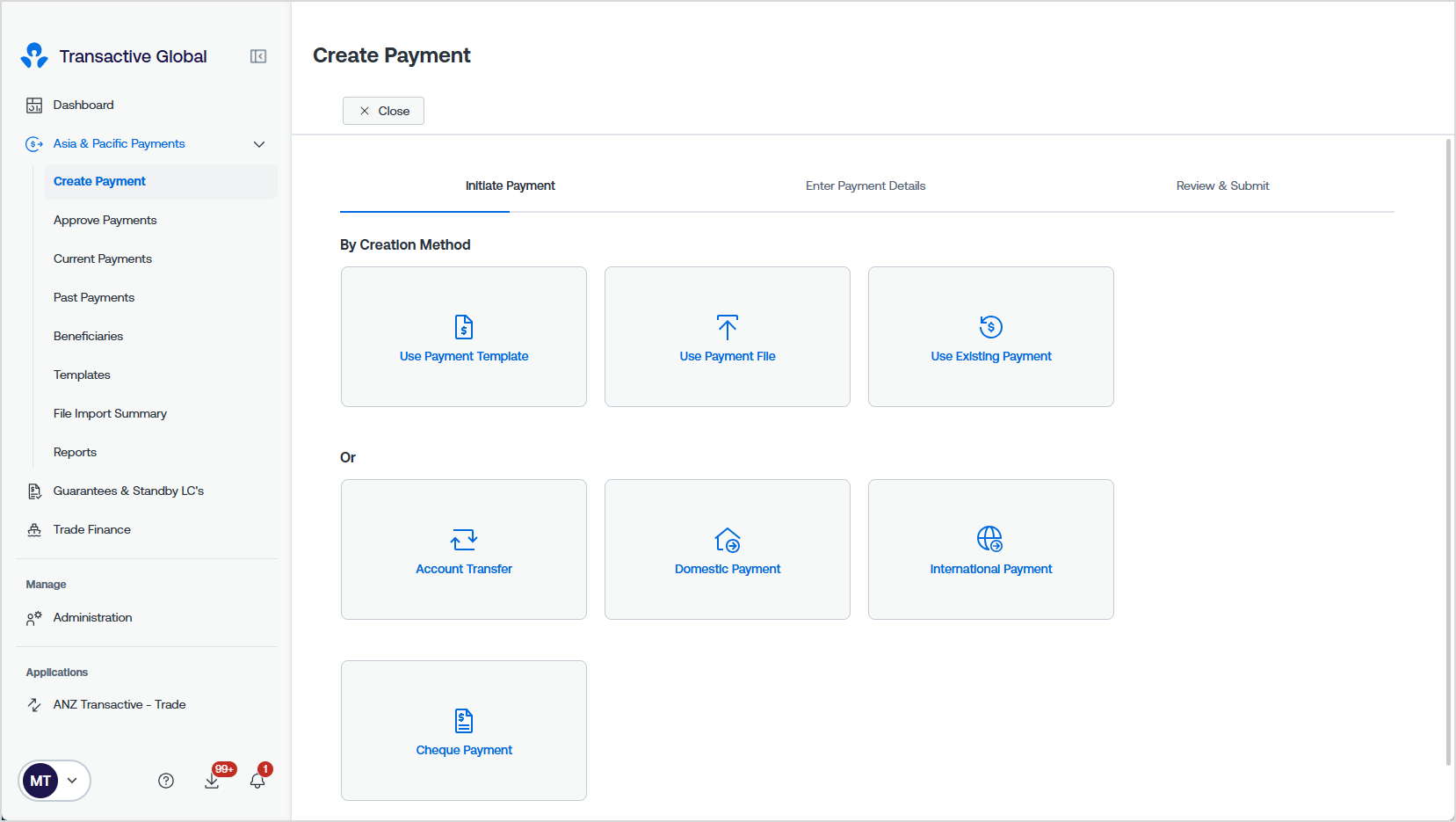1456x822 pixels.
Task: Expand the MT user profile dropdown chevron
Action: tap(72, 781)
